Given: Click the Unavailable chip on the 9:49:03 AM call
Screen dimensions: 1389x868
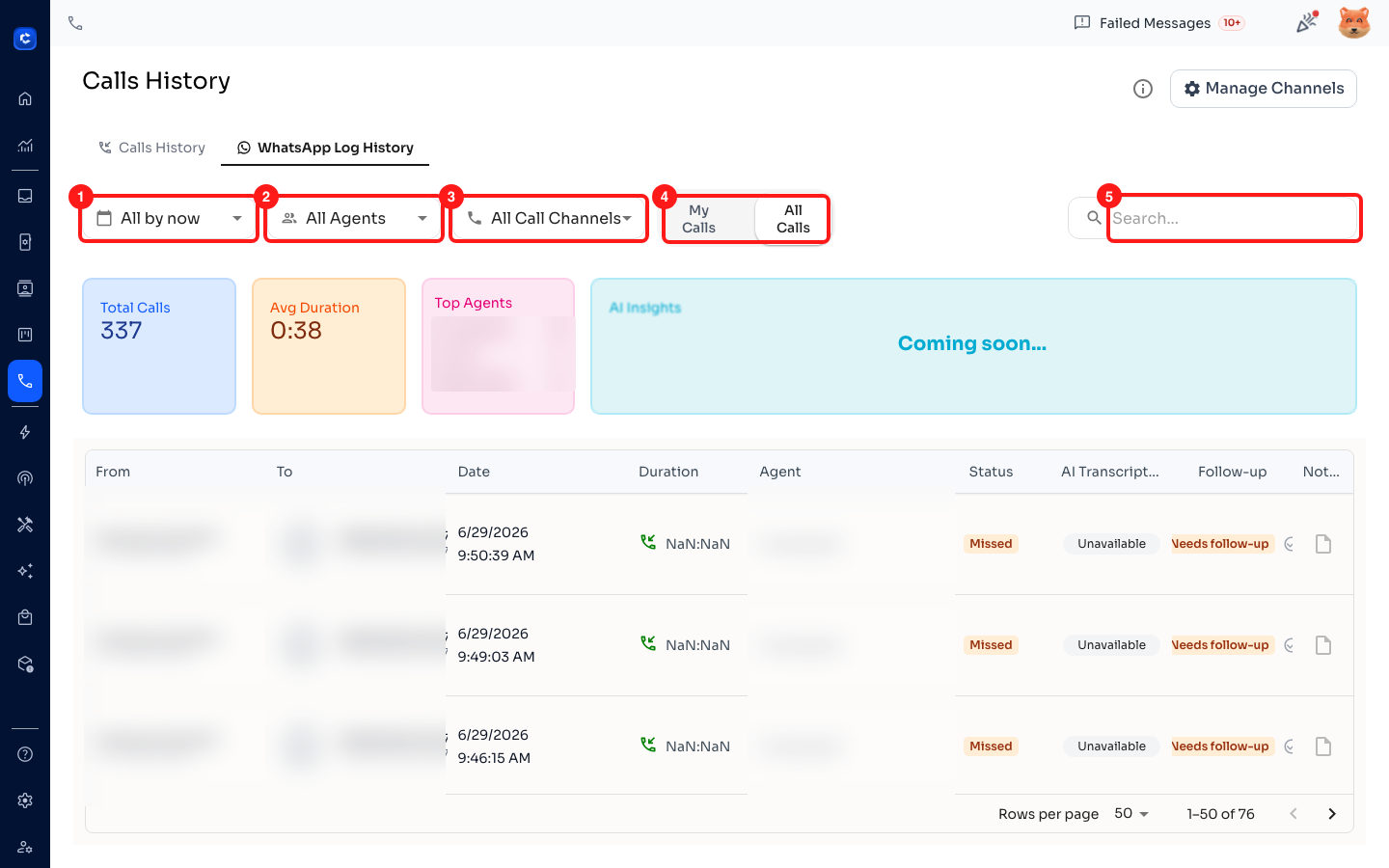Looking at the screenshot, I should [x=1111, y=645].
